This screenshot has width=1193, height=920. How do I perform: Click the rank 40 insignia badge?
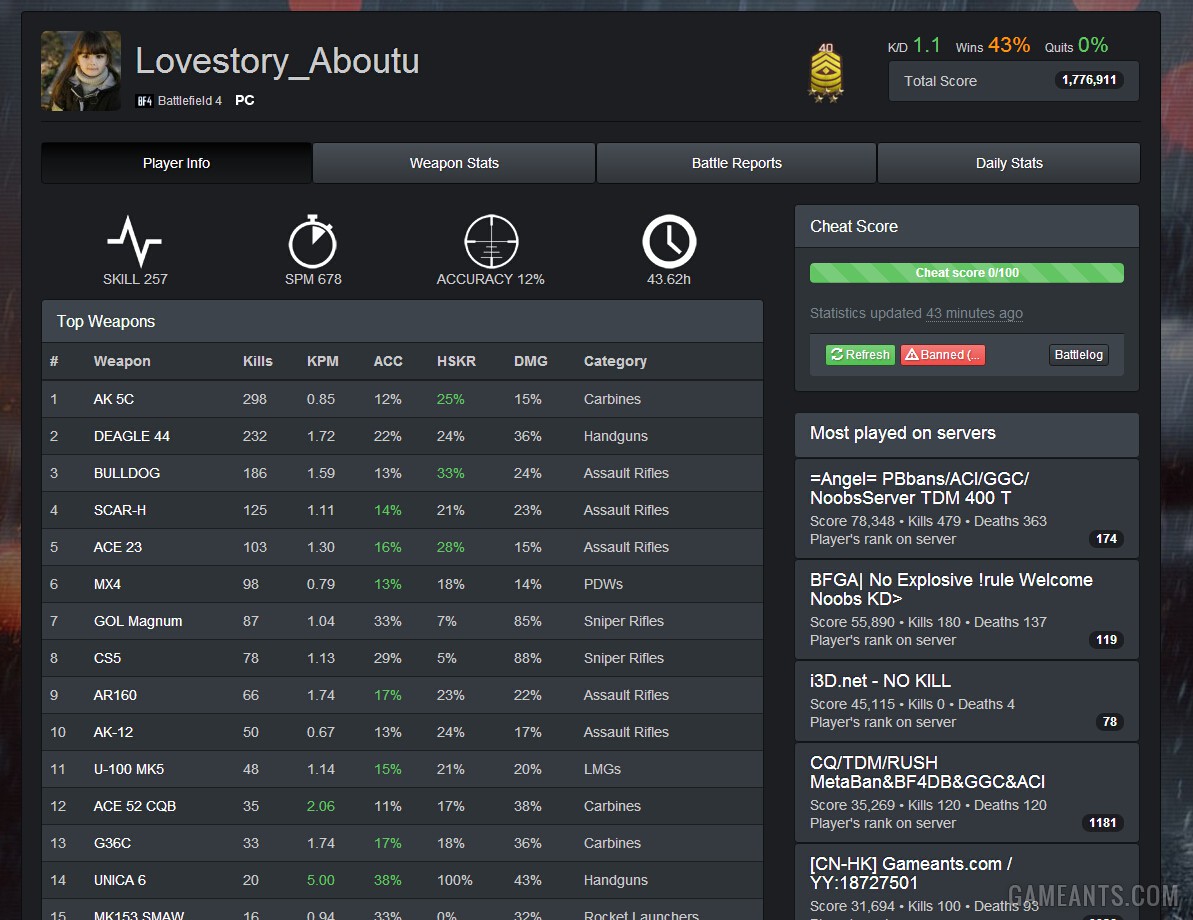tap(826, 73)
